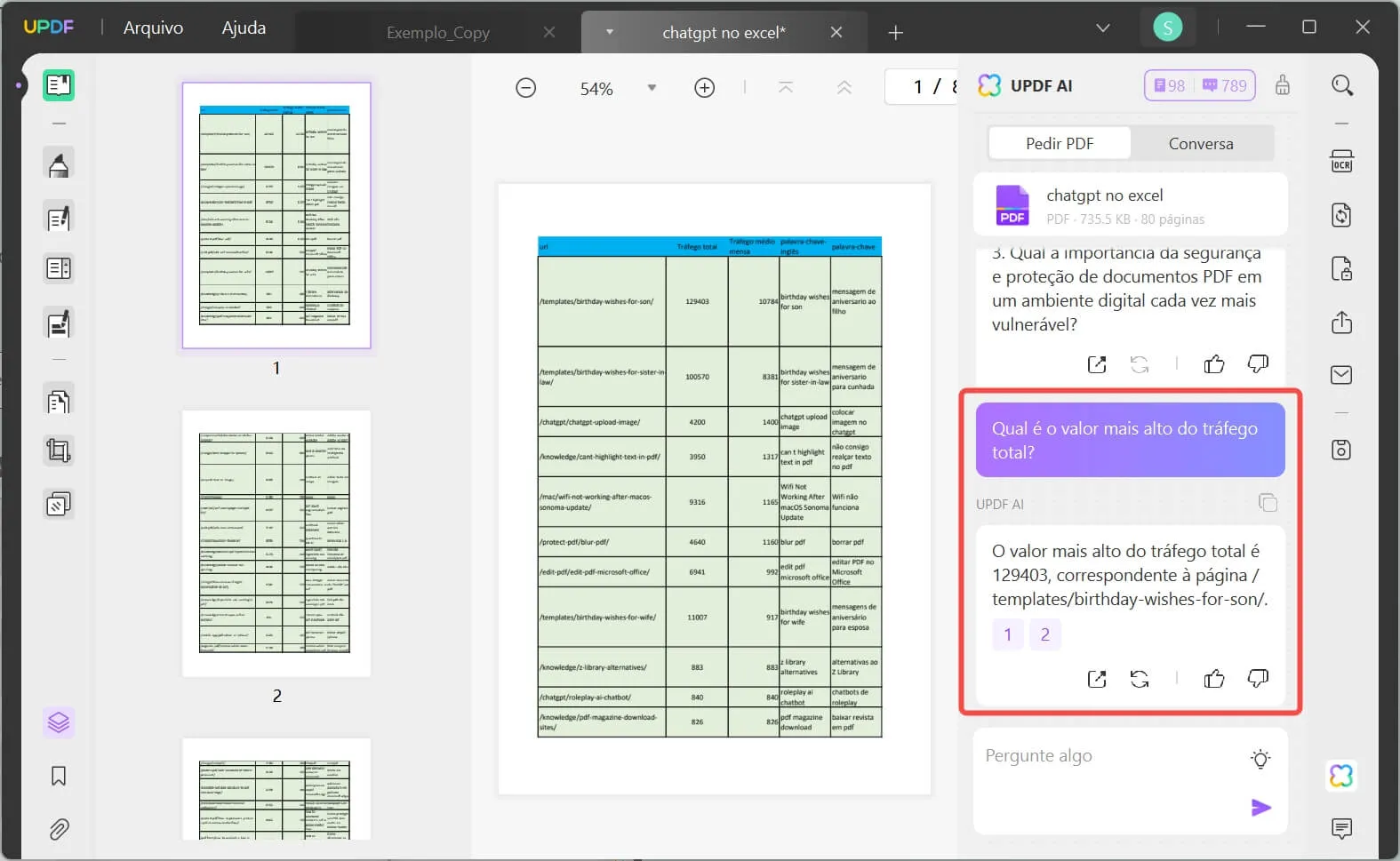
Task: Select the Crop Pages tool
Action: click(x=59, y=451)
